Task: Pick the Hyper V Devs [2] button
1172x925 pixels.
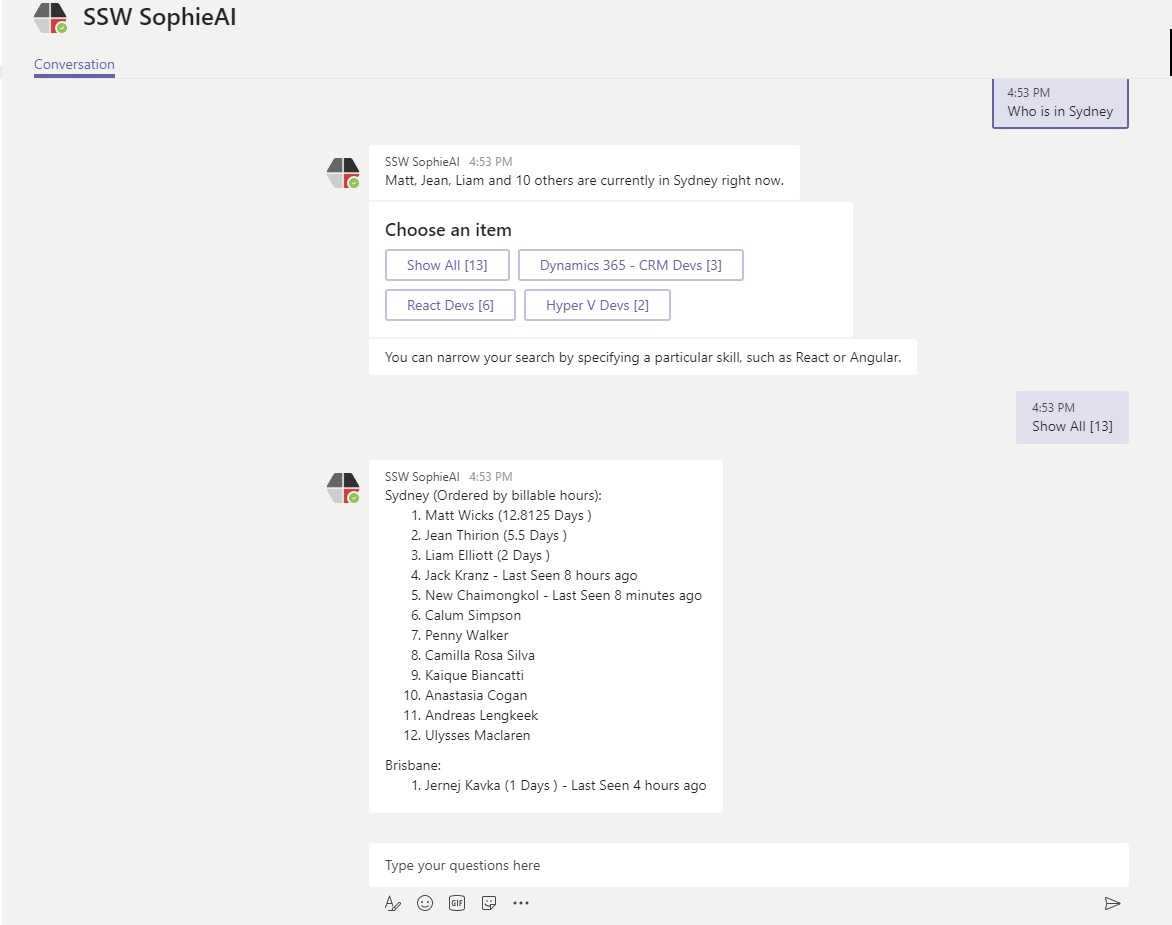Action: tap(597, 305)
